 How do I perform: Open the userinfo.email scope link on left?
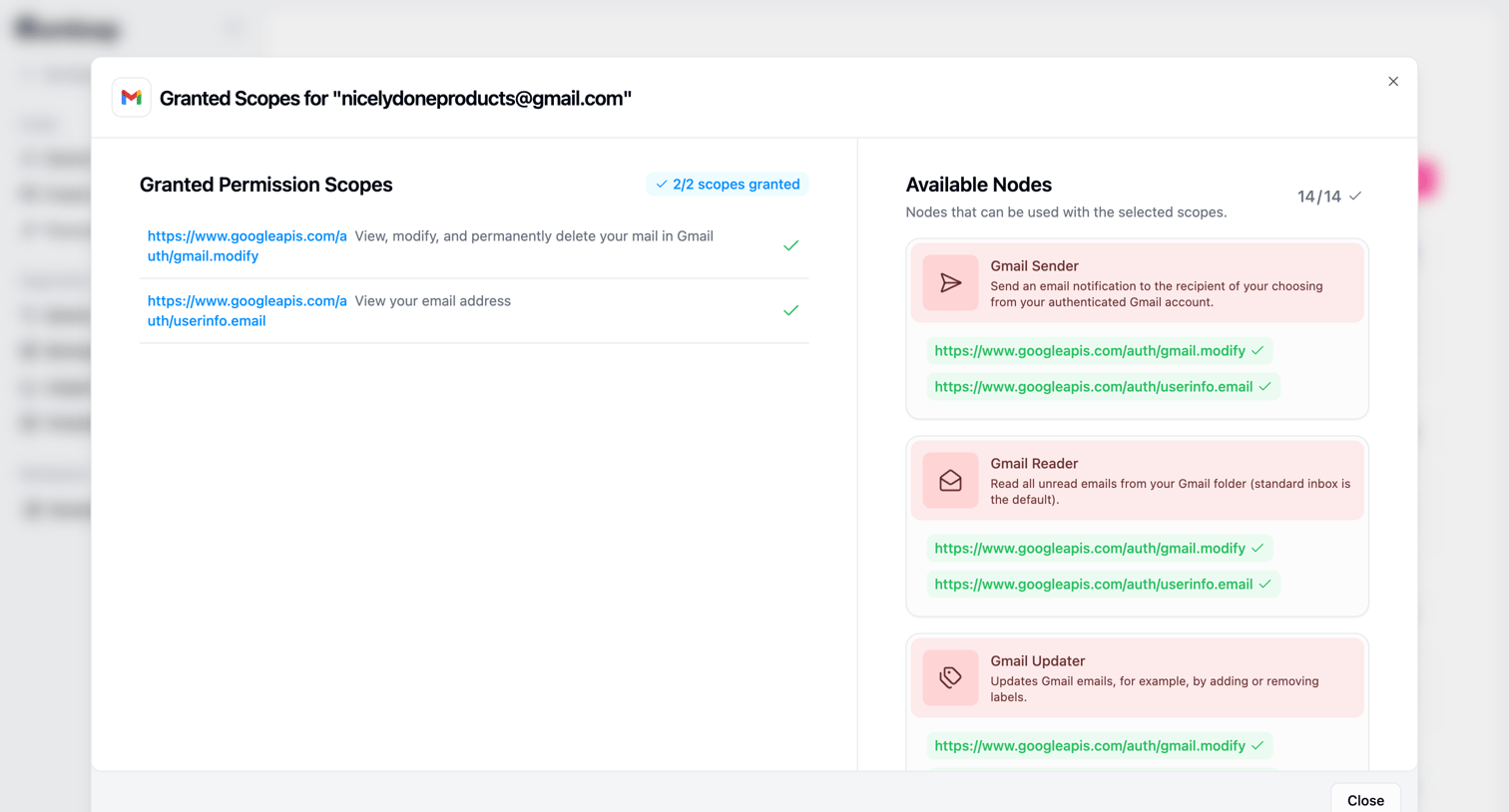coord(248,311)
